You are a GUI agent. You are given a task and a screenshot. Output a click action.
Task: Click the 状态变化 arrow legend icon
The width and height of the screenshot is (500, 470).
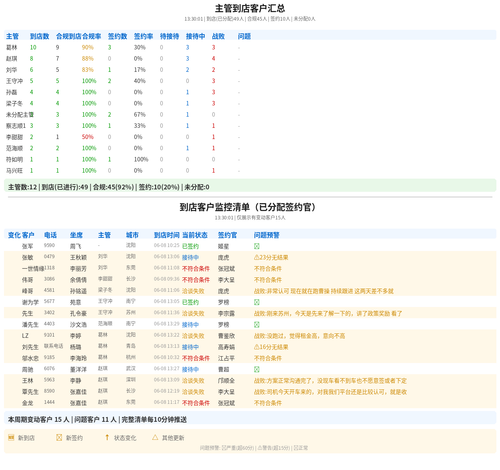(107, 437)
